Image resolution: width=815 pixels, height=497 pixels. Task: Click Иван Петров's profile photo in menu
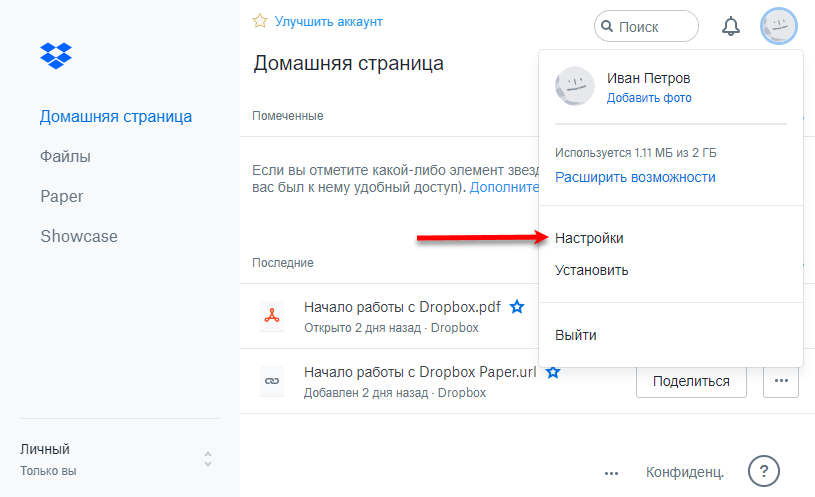575,86
